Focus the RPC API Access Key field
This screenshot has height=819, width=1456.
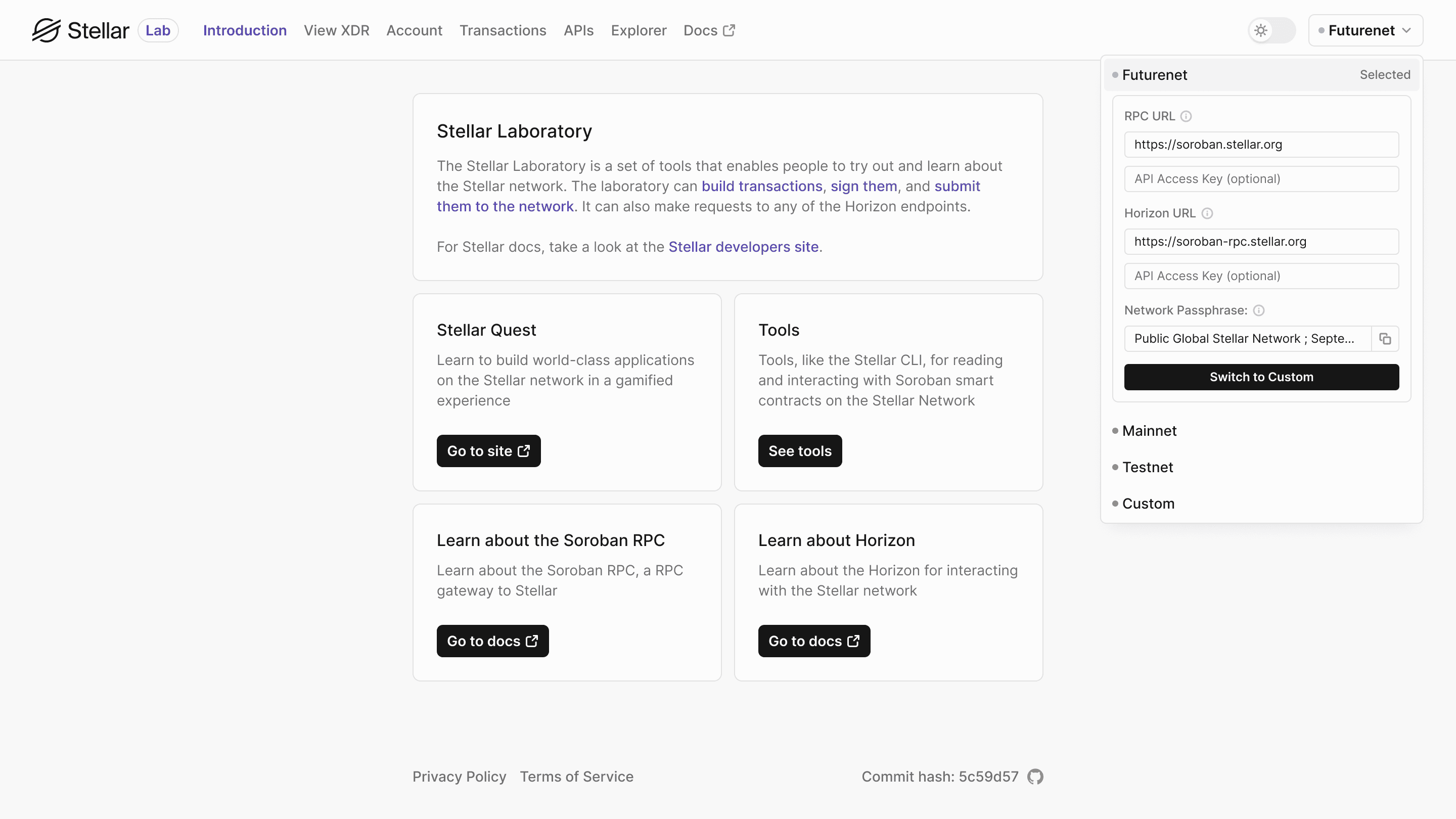pyautogui.click(x=1261, y=179)
